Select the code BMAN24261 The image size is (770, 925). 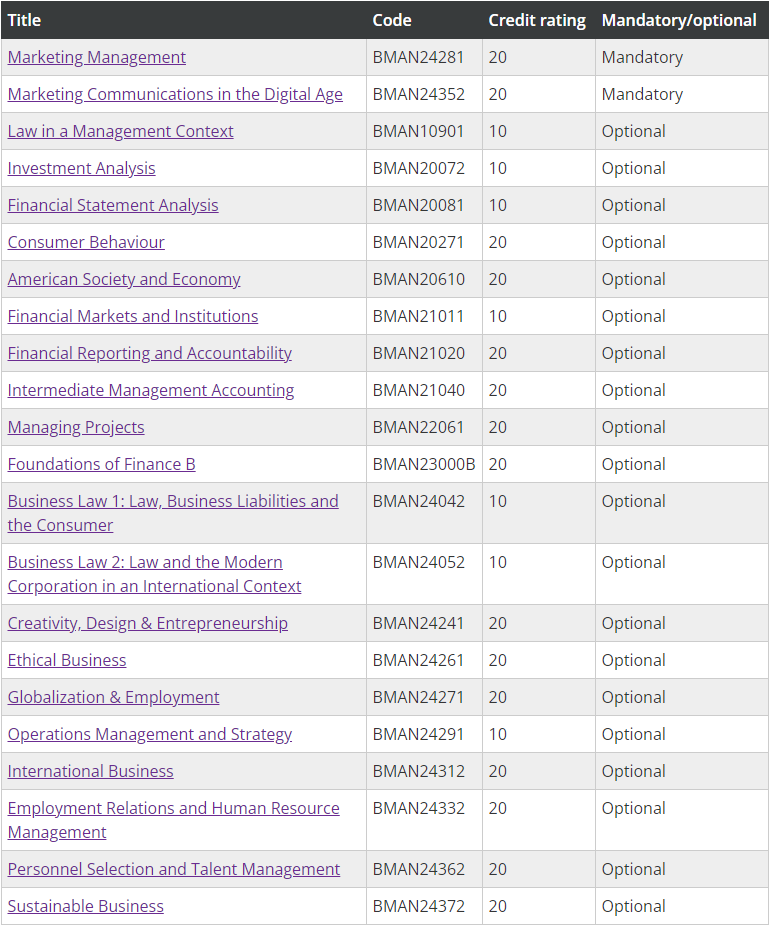[x=418, y=661]
